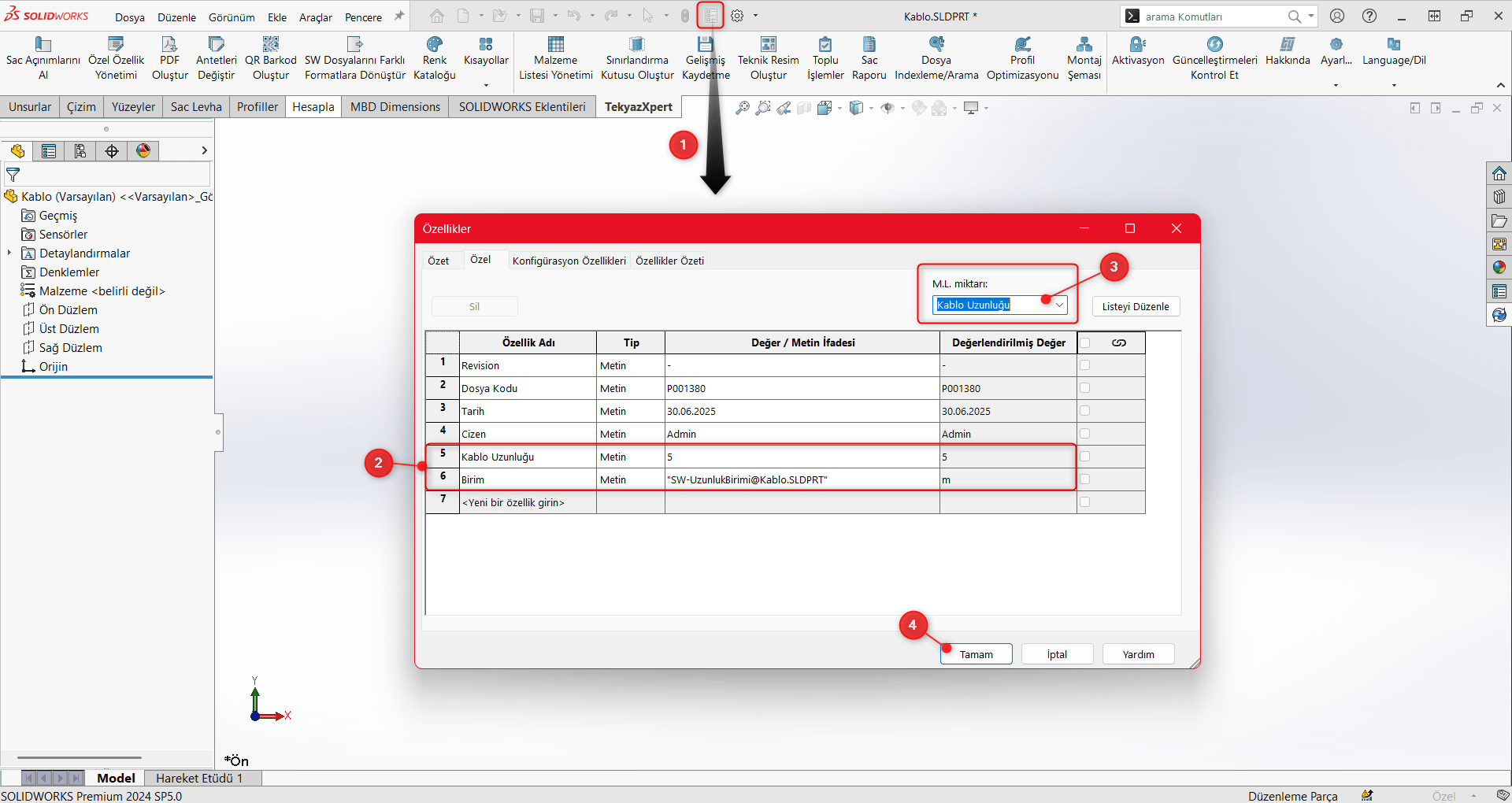Expand Kısayollar dropdown arrow

[486, 84]
